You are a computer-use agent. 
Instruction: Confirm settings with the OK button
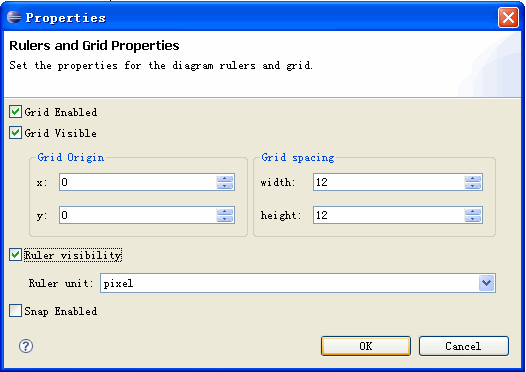(x=366, y=346)
